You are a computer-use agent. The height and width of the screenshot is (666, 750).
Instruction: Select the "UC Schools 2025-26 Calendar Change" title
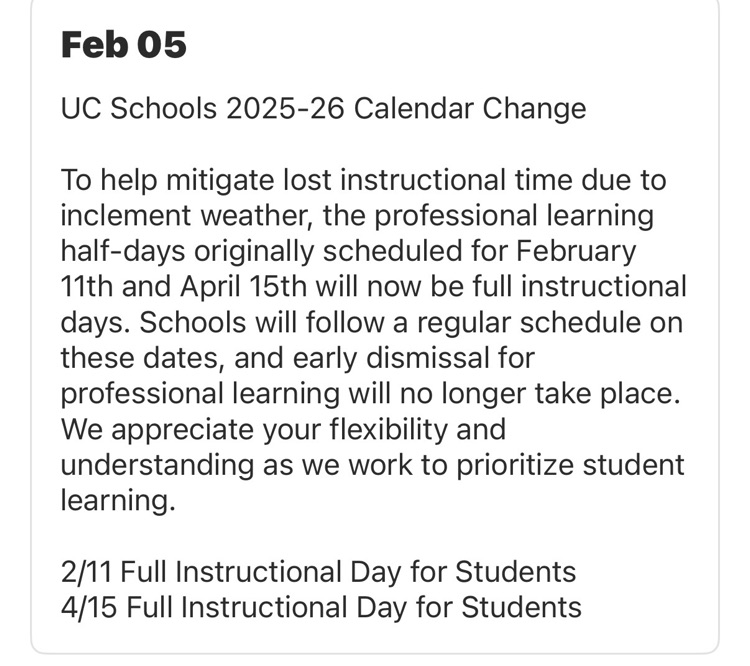click(323, 109)
